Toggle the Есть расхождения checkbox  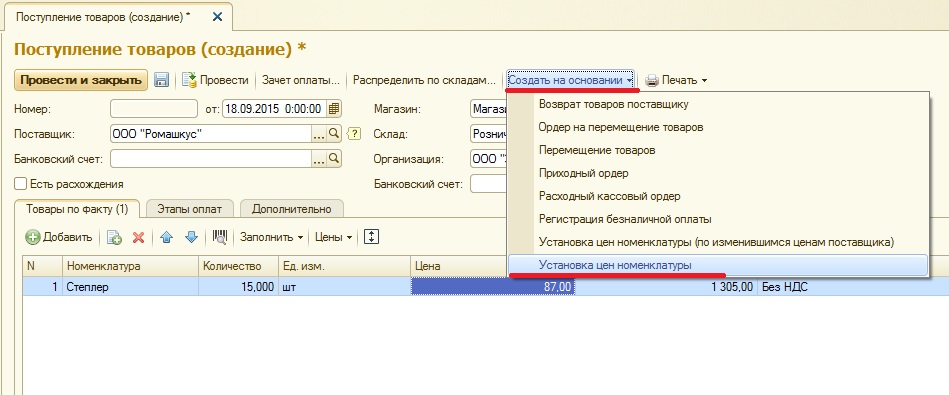[21, 184]
